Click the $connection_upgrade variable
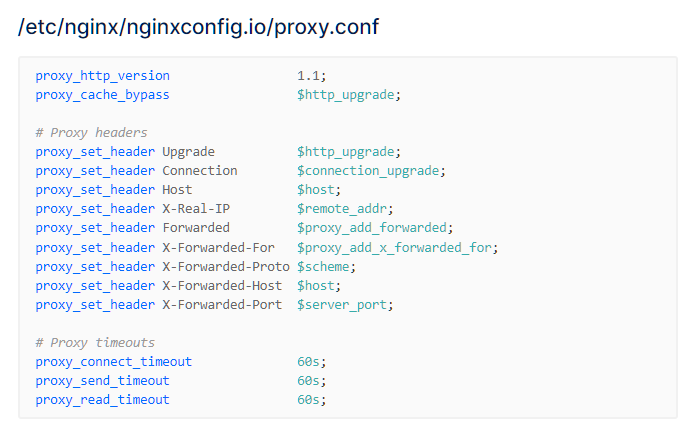The image size is (698, 440). [x=368, y=171]
